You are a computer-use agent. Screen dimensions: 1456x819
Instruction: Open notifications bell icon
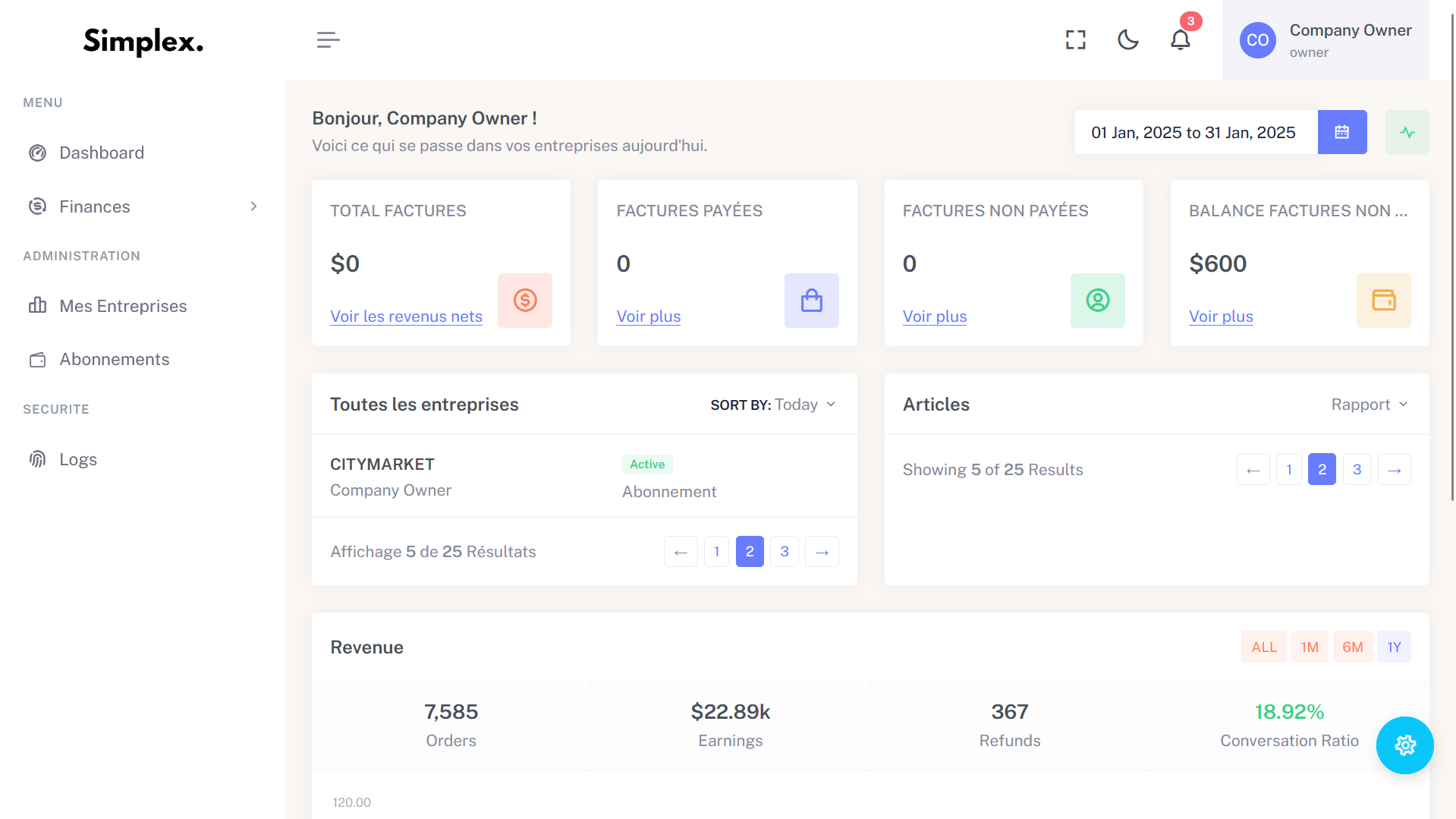click(1180, 40)
